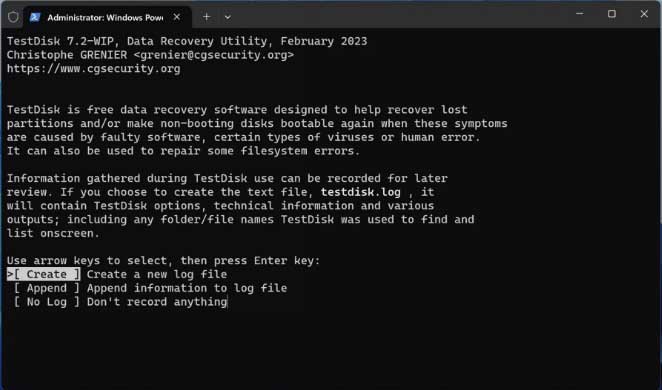Minimize the terminal window
662x390 pixels.
[580, 14]
